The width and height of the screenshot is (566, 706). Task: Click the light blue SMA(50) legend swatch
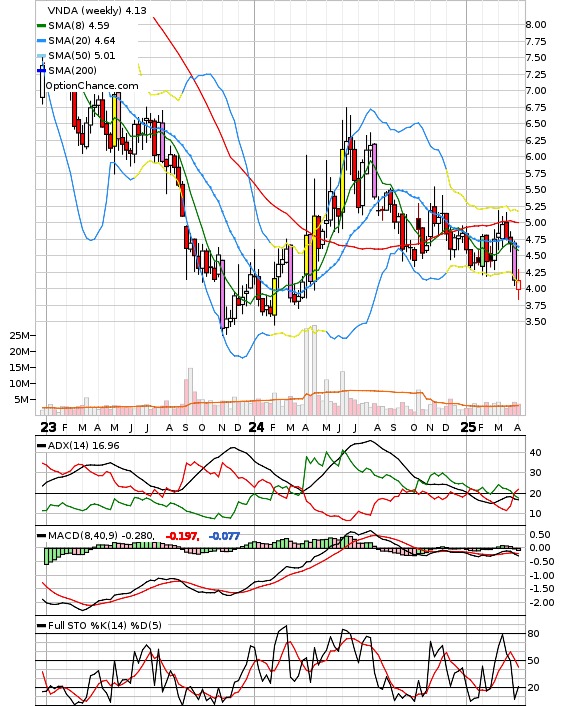[41, 55]
